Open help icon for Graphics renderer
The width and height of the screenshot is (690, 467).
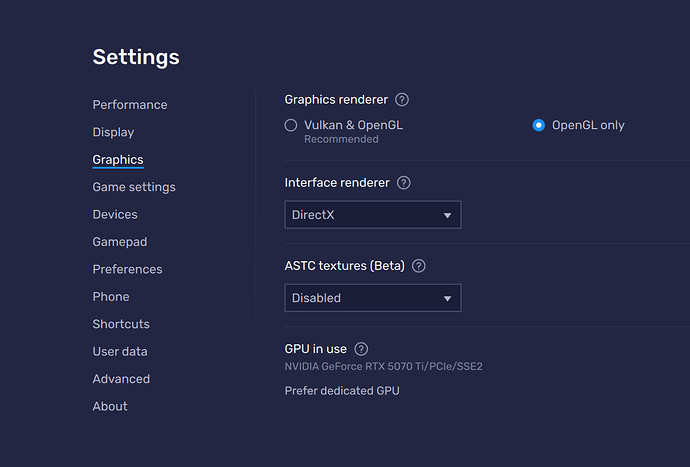pos(401,100)
